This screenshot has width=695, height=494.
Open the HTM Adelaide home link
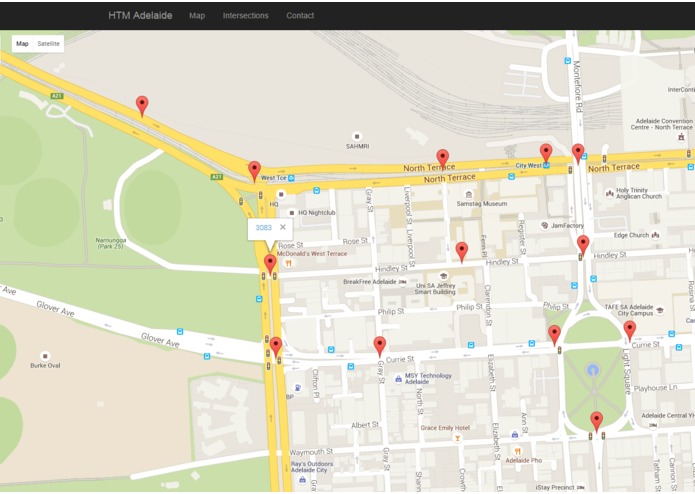[140, 16]
